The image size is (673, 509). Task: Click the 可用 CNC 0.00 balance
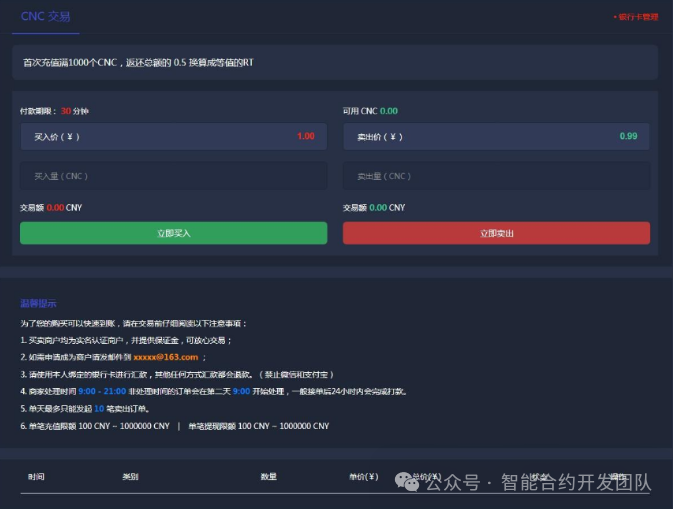[x=370, y=111]
